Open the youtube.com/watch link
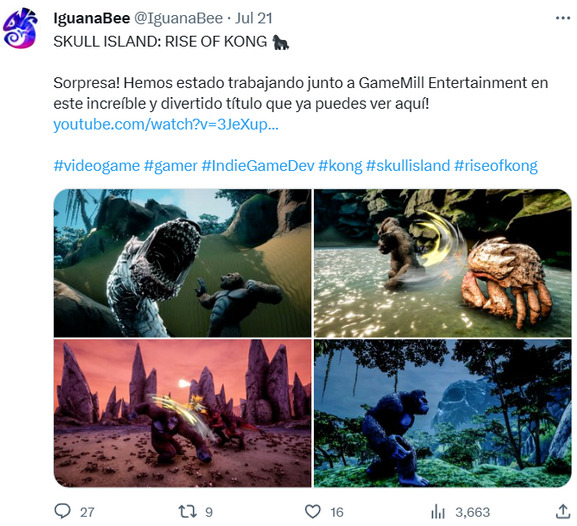 click(x=166, y=124)
